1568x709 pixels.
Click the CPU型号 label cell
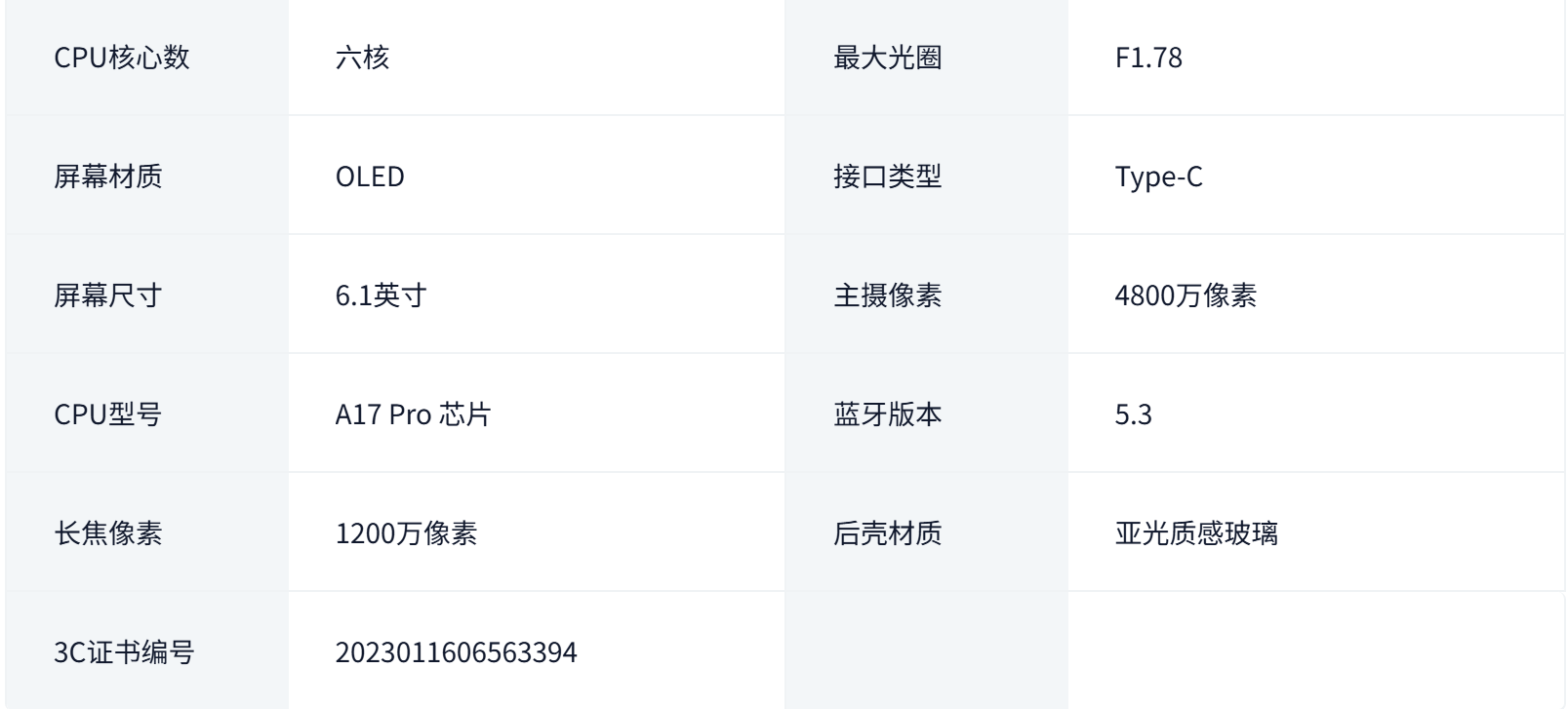pyautogui.click(x=146, y=414)
